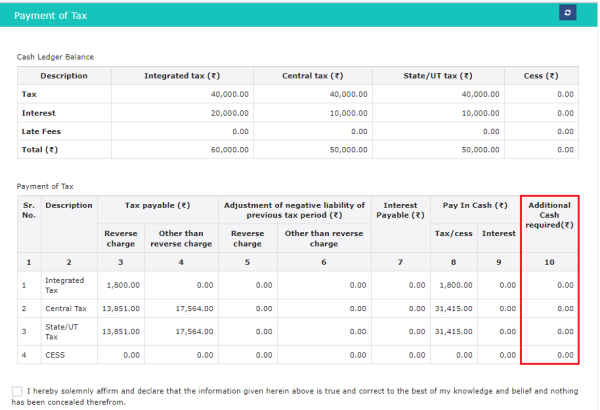Select the Tax payable column group header
This screenshot has height=410, width=600.
[157, 205]
